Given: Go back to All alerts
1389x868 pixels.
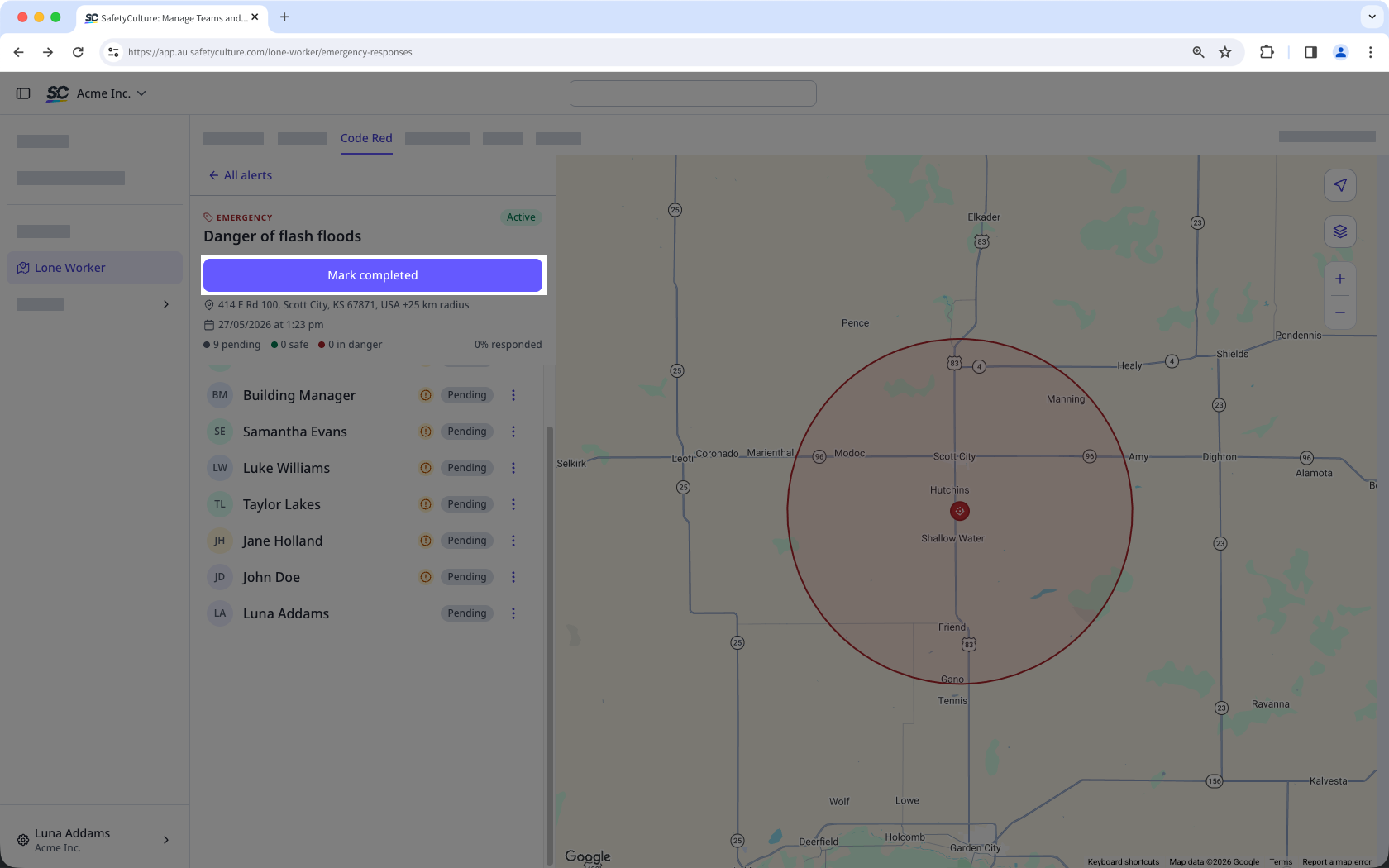Looking at the screenshot, I should [241, 175].
